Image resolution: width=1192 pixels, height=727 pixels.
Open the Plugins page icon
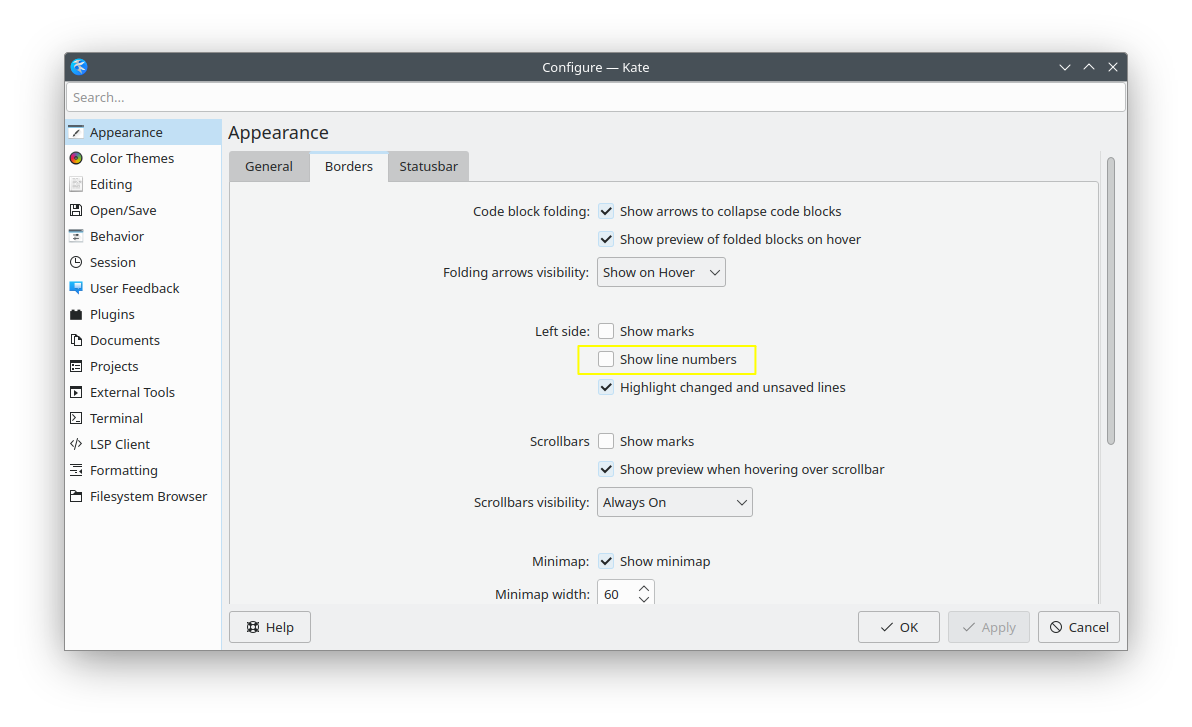(x=76, y=314)
